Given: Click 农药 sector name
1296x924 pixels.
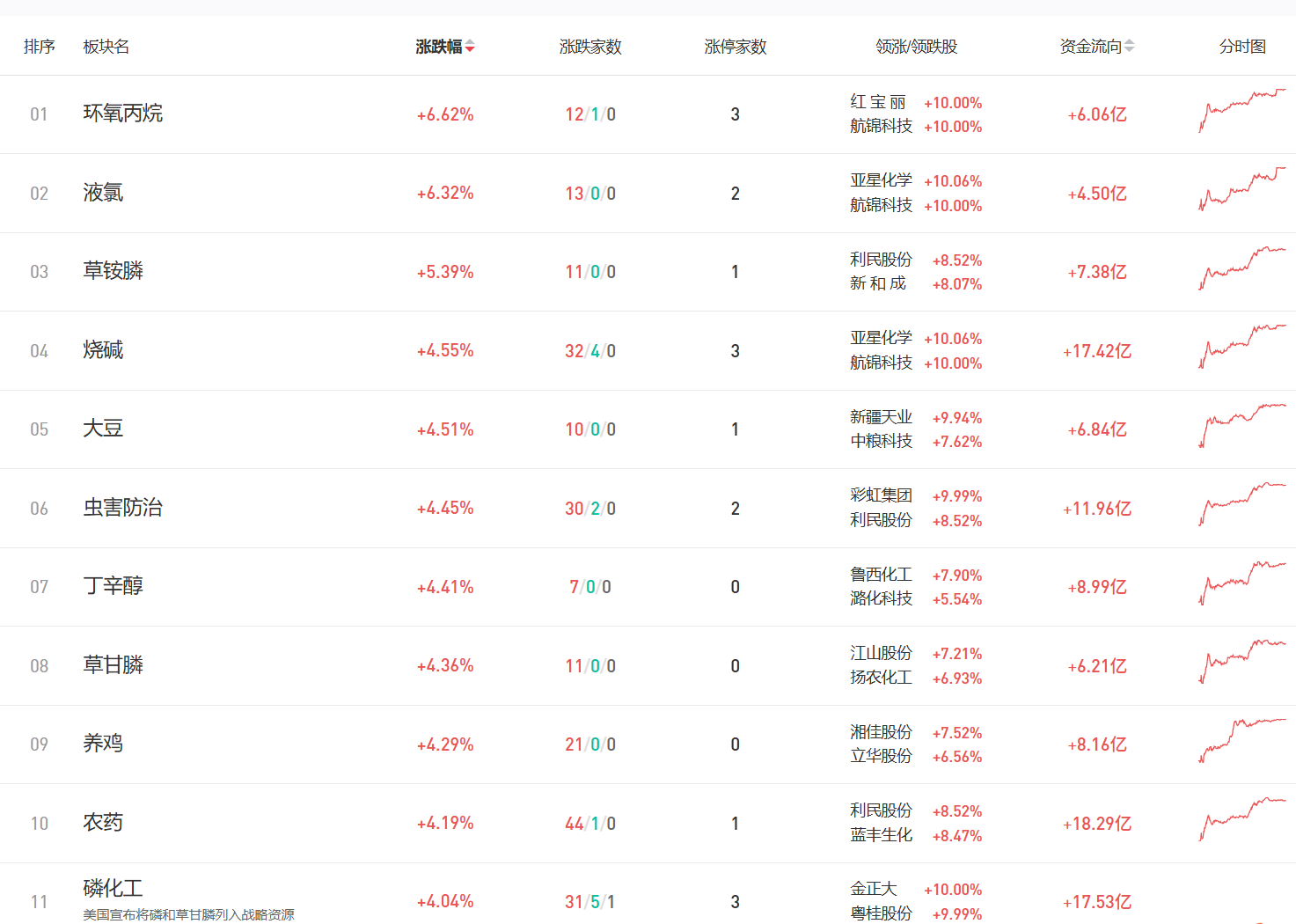Looking at the screenshot, I should click(x=103, y=823).
